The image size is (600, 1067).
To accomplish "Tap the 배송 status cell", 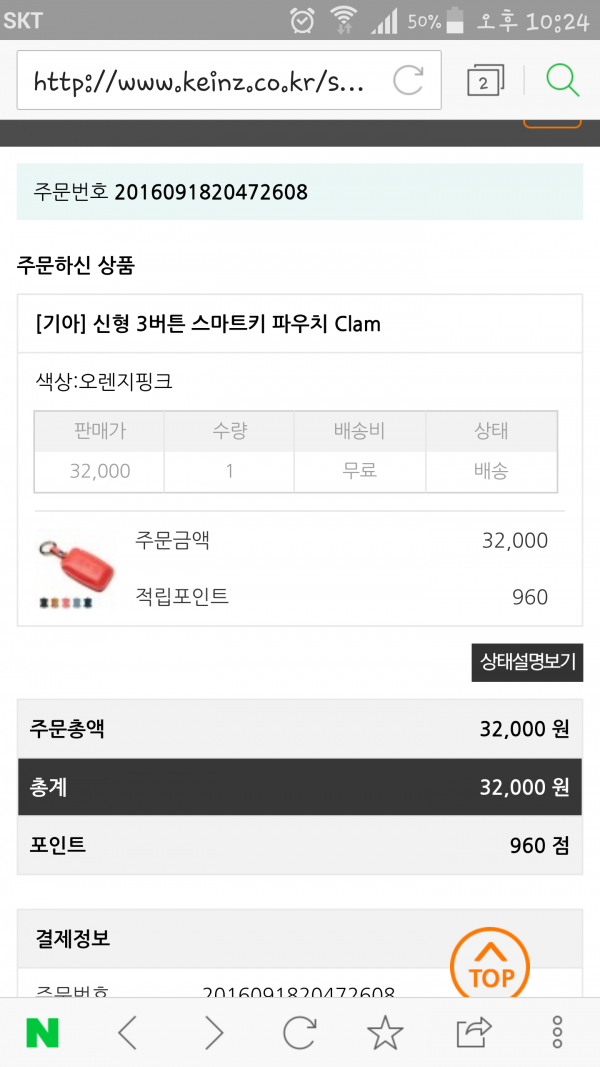I will (491, 472).
